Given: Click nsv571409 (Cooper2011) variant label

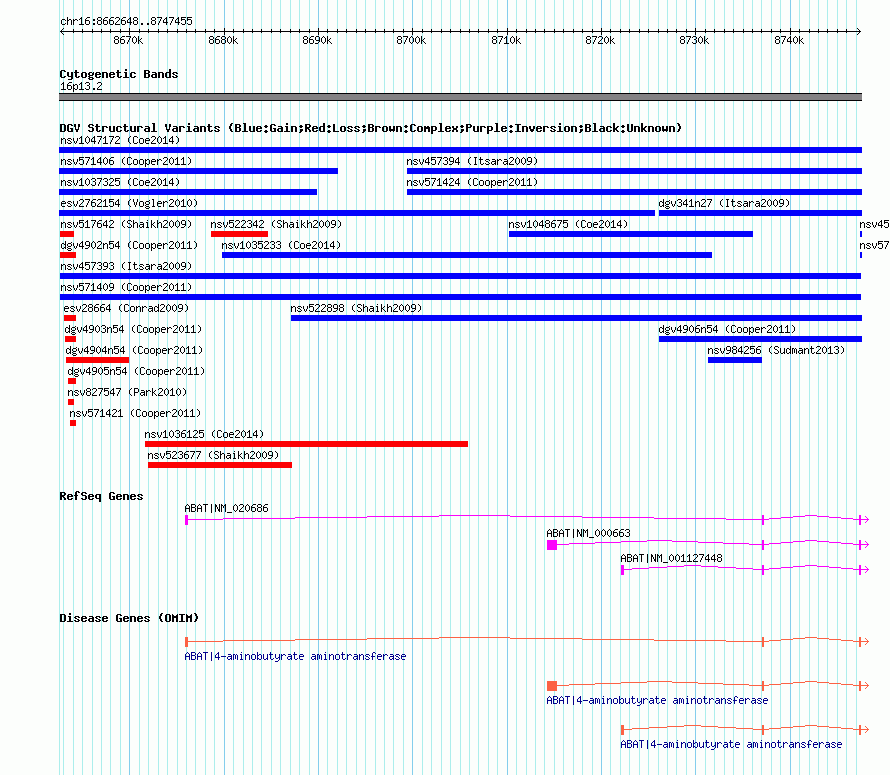Looking at the screenshot, I should (x=126, y=287).
